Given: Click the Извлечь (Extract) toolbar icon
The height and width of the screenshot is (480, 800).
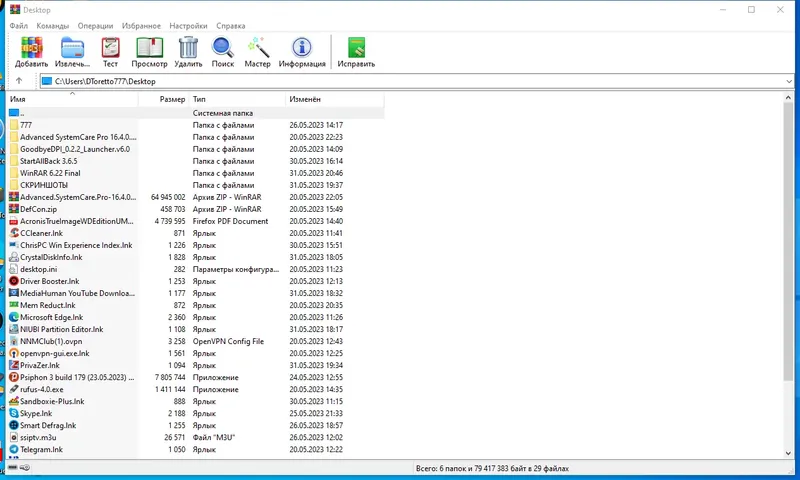Looking at the screenshot, I should pos(72,48).
